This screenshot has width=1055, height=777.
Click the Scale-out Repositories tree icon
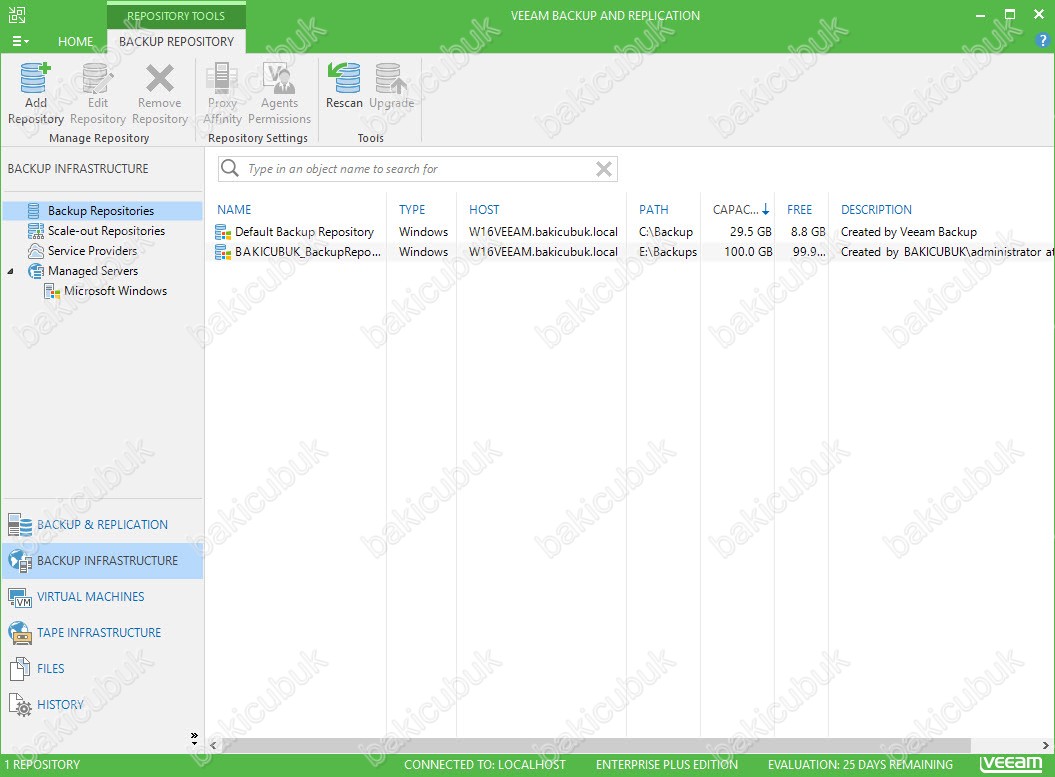(36, 231)
